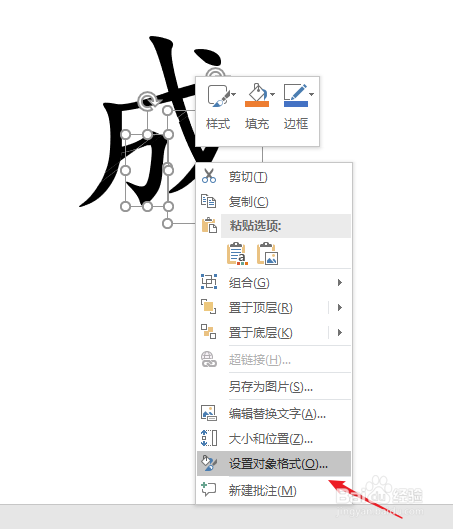Select 置于顶层(R) menu entry
453x529 pixels.
(x=260, y=307)
